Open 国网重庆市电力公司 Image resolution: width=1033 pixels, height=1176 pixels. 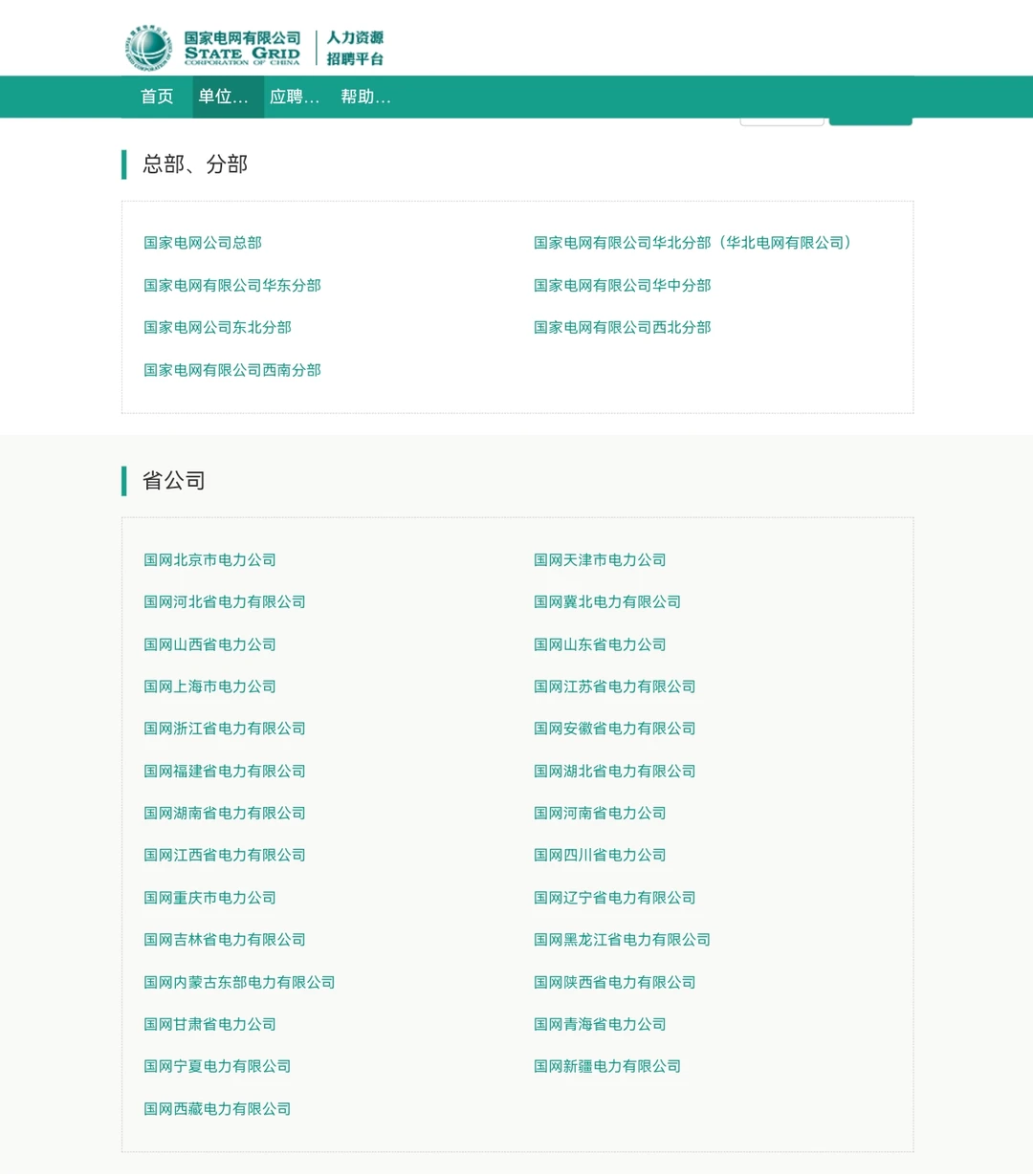tap(209, 898)
